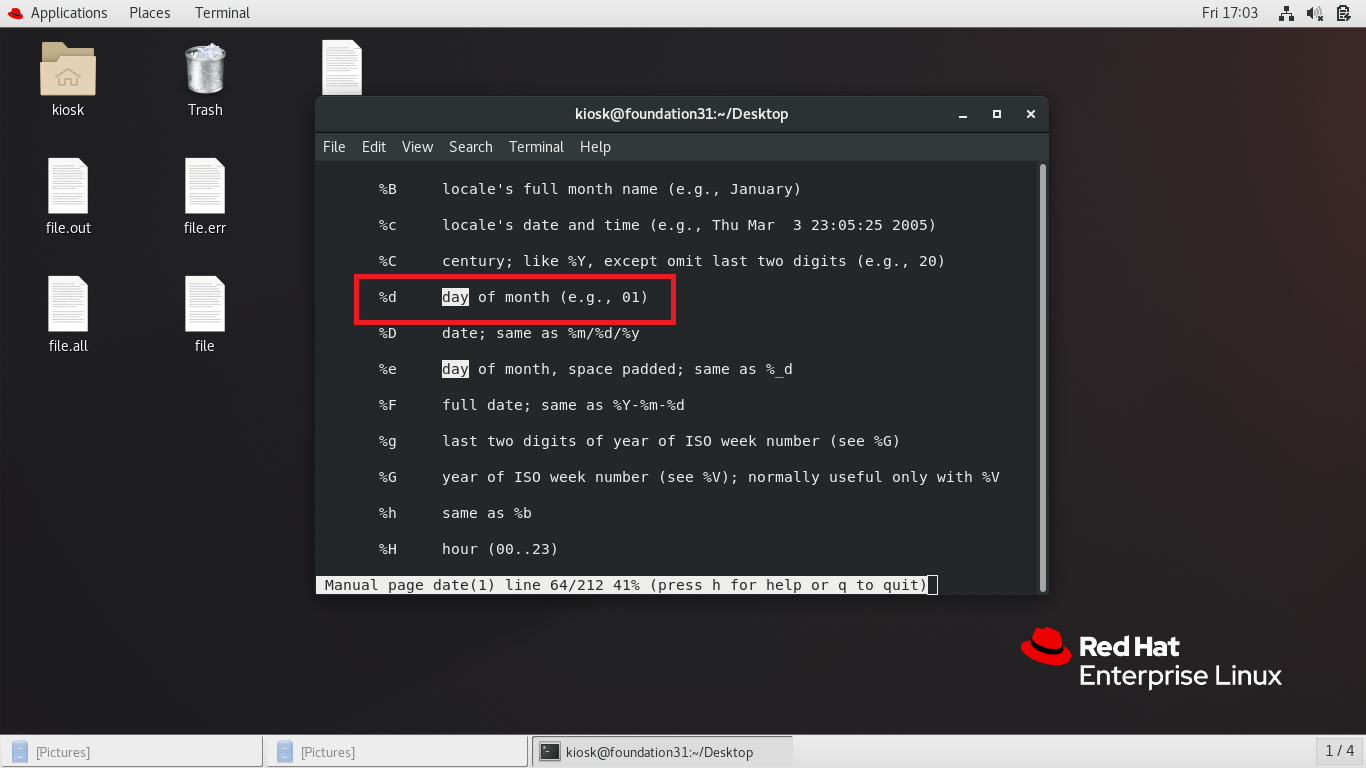
Task: Click the %B full month name line
Action: 590,189
